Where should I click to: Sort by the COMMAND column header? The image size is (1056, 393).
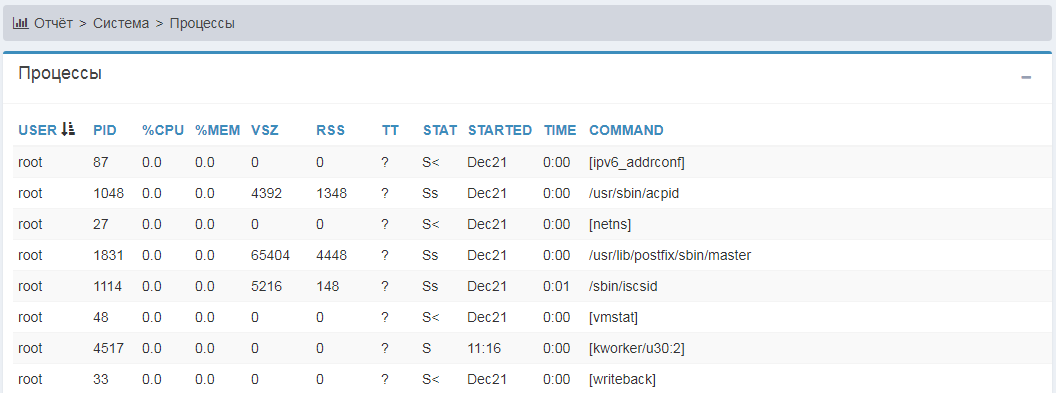point(626,130)
